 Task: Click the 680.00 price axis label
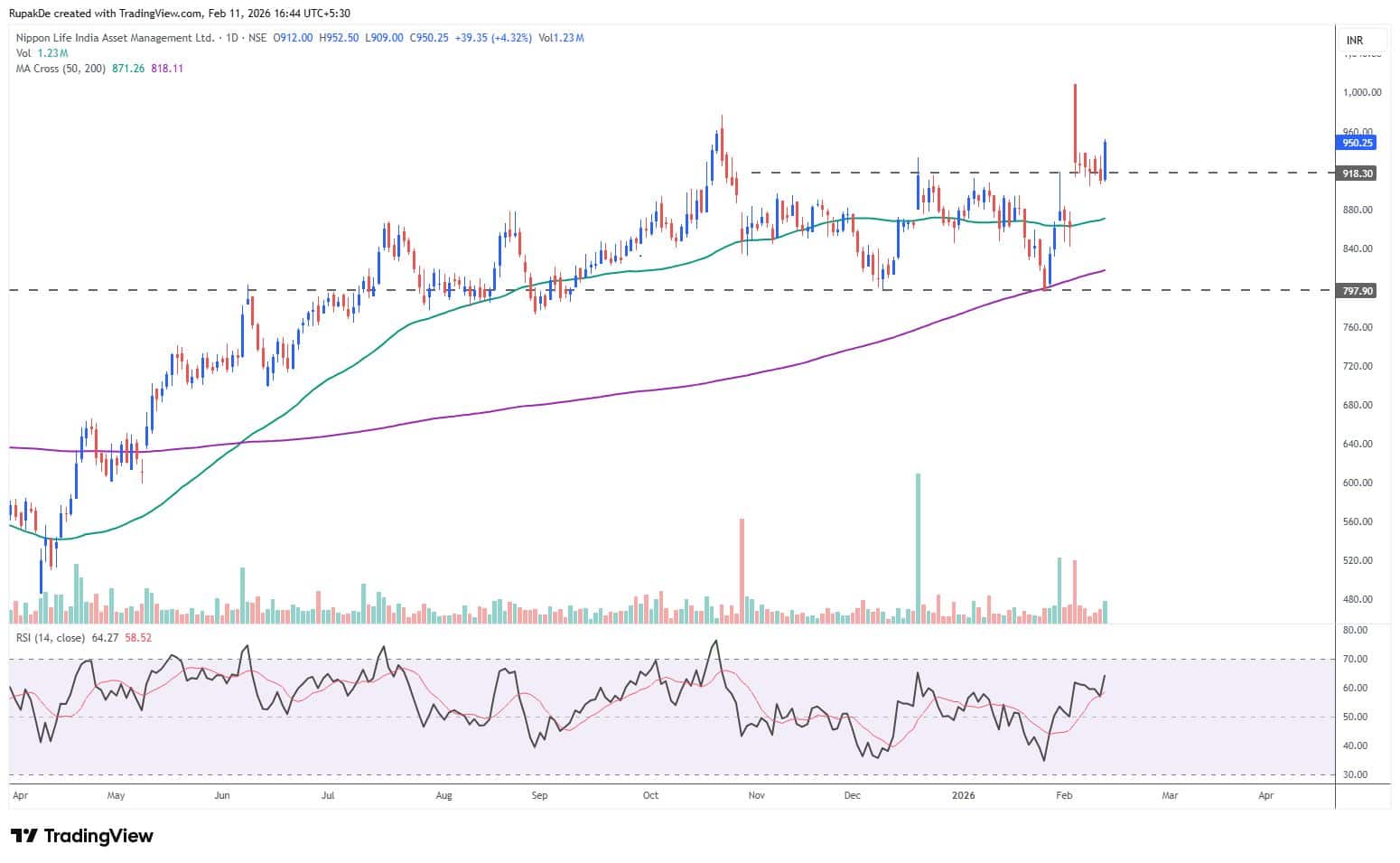click(x=1358, y=405)
